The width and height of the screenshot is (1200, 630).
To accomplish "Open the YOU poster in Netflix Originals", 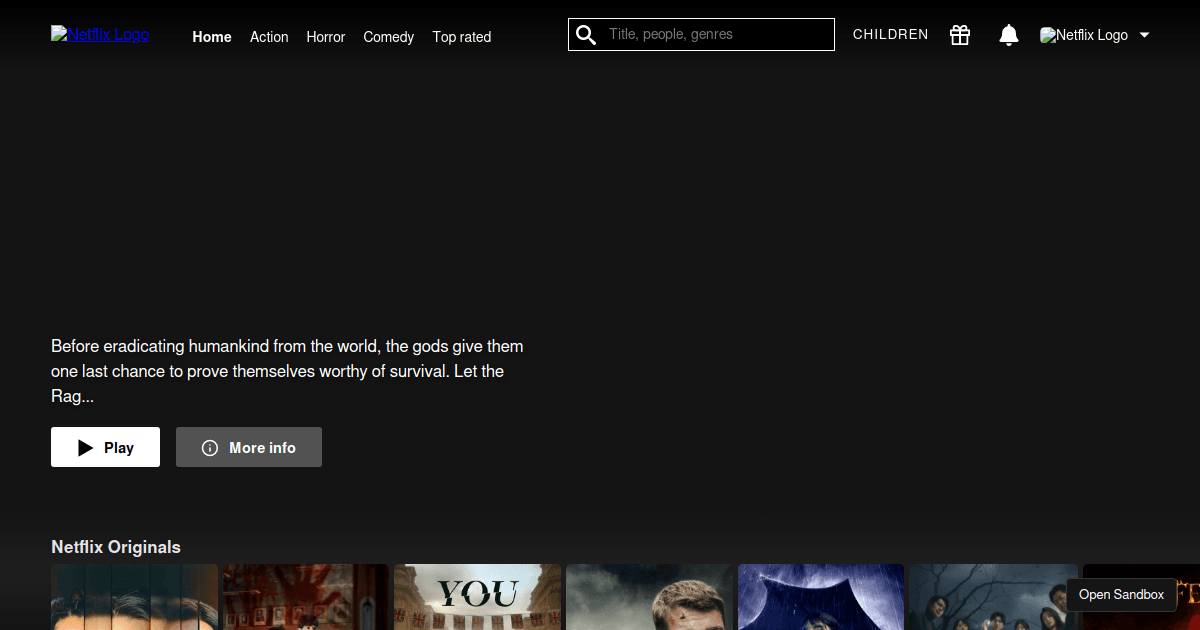I will click(477, 597).
